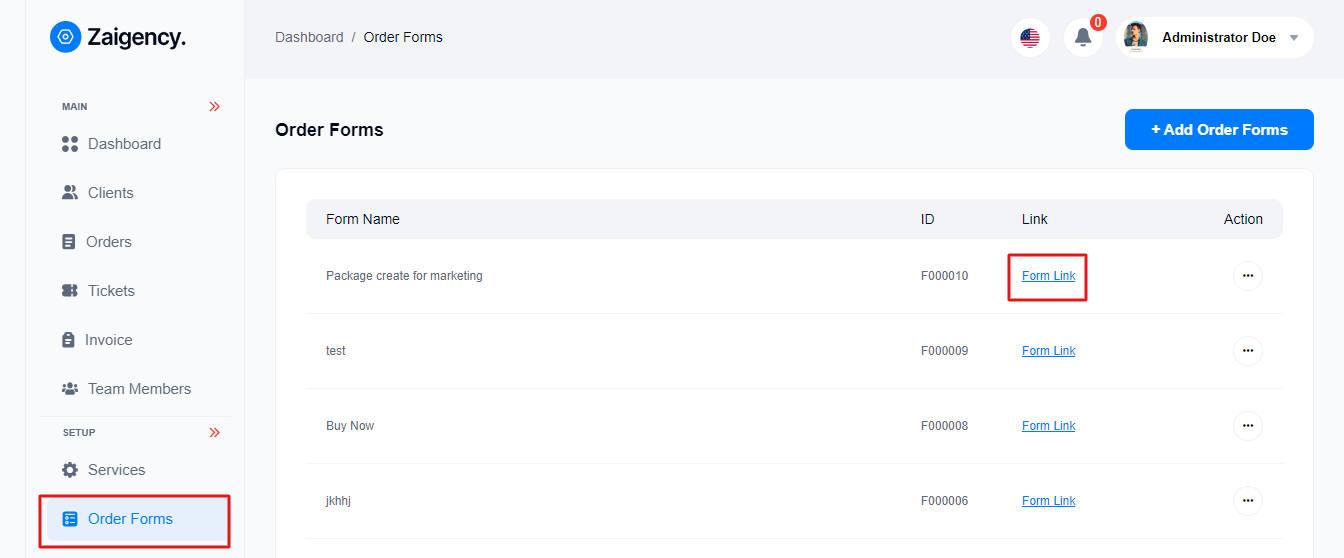
Task: Select Order Forms in the sidebar
Action: point(130,519)
